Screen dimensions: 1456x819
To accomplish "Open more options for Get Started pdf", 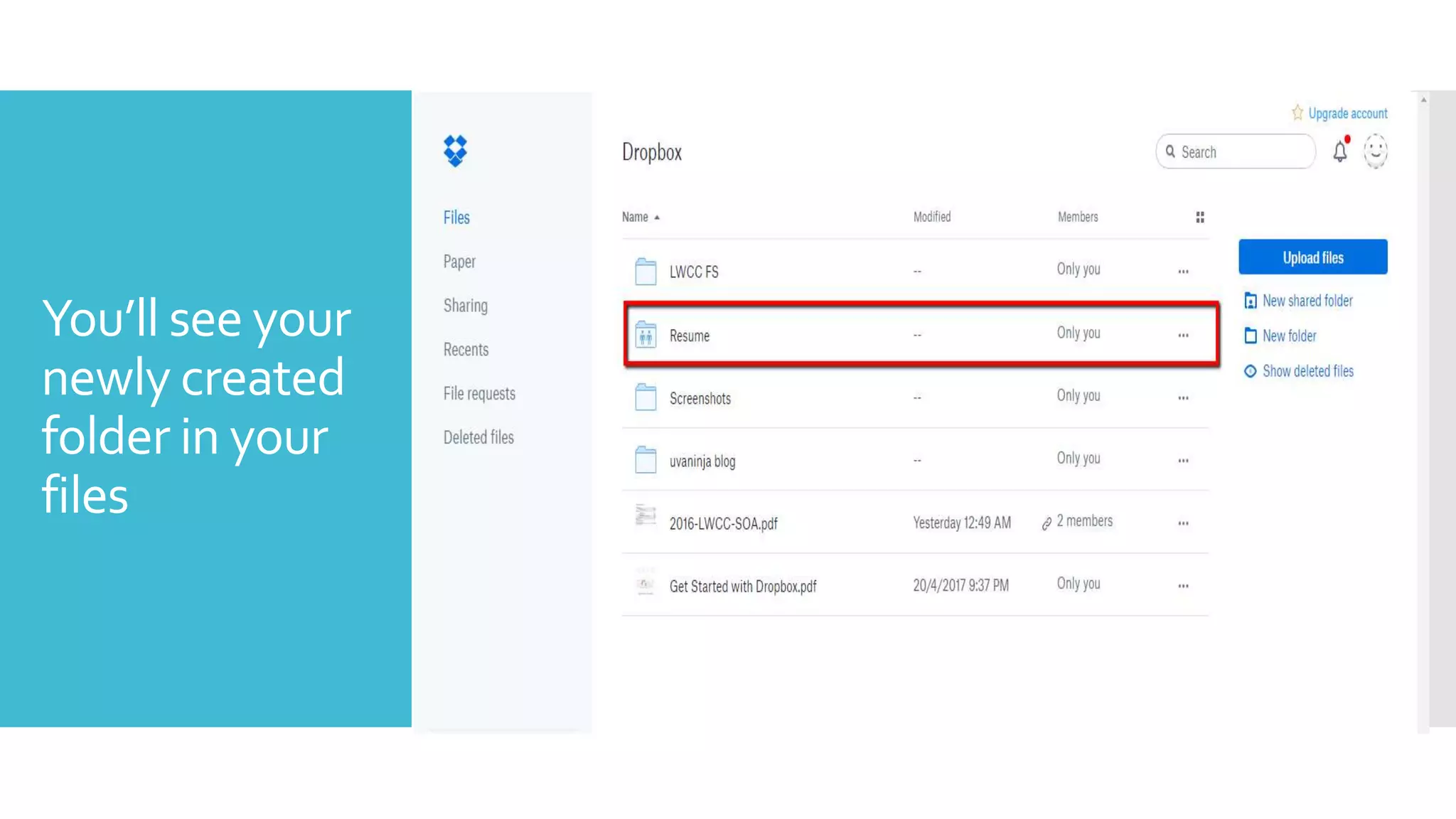I will (x=1183, y=586).
